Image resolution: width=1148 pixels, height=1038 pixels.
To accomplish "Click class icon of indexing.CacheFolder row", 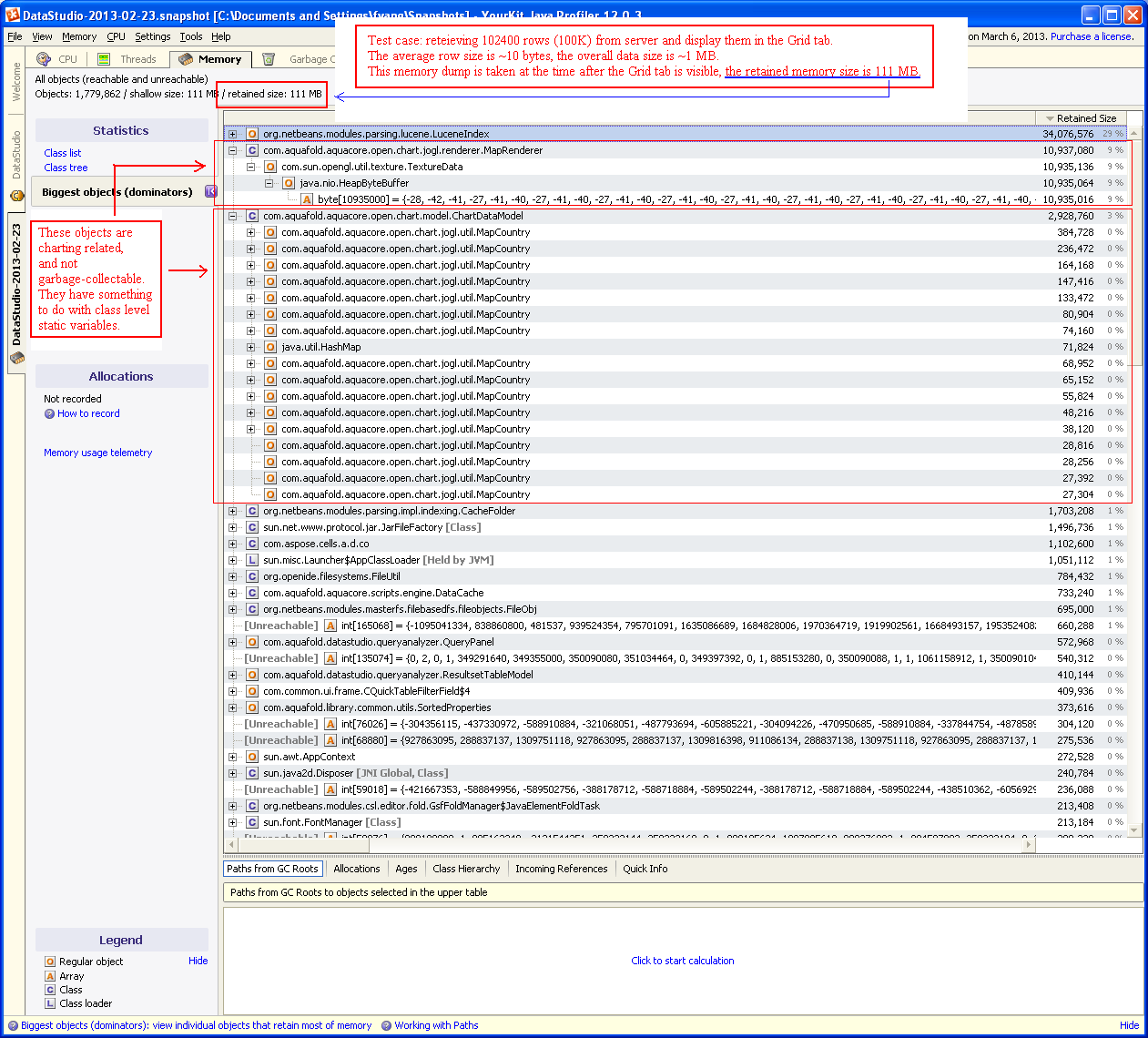I will pos(252,511).
